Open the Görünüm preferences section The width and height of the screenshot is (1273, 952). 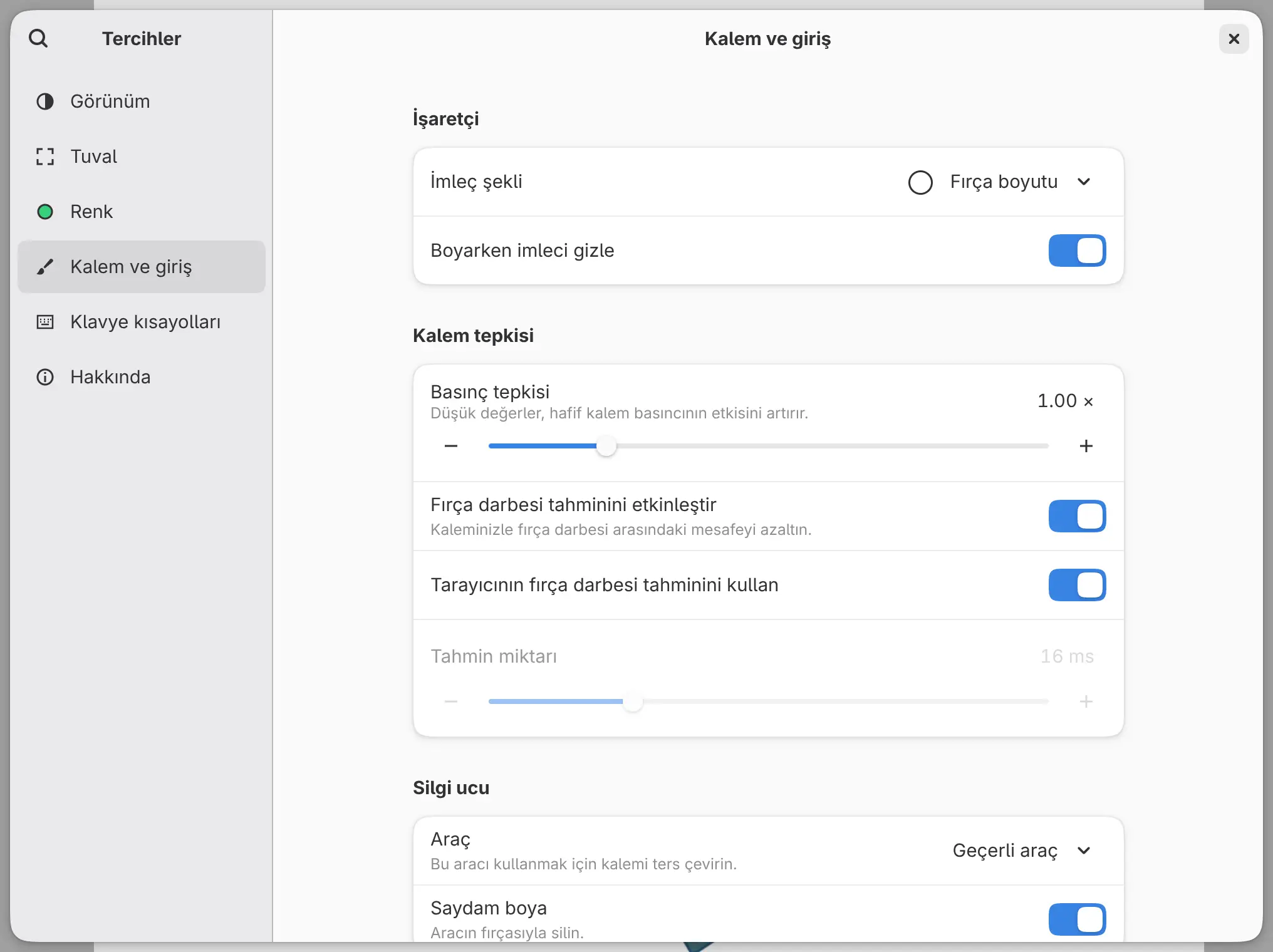click(142, 101)
